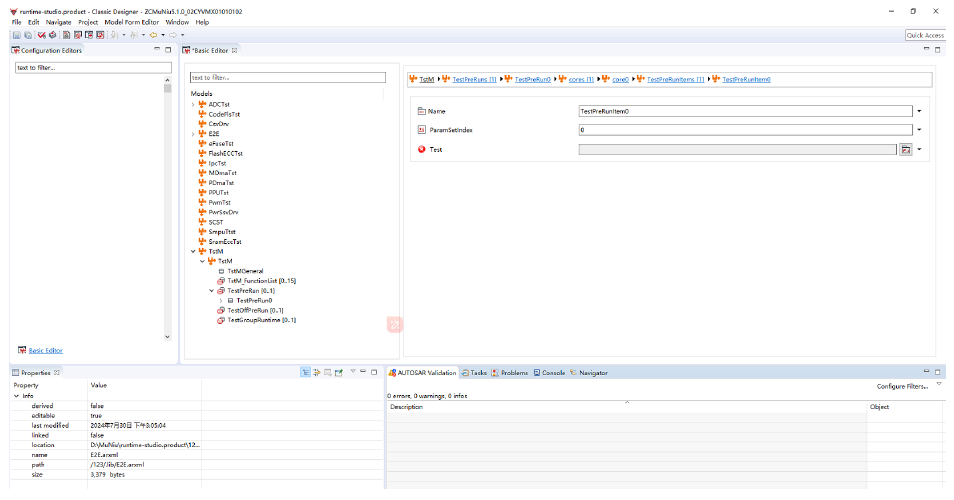Switch to the Problems tab
The width and height of the screenshot is (954, 500).
pyautogui.click(x=510, y=373)
